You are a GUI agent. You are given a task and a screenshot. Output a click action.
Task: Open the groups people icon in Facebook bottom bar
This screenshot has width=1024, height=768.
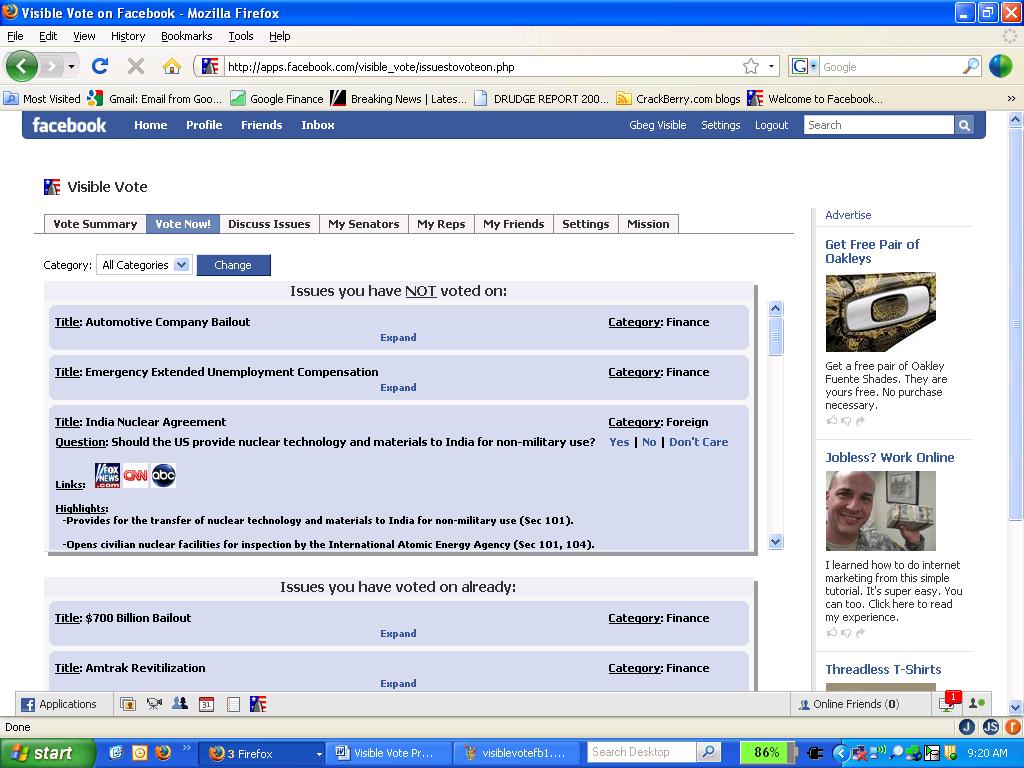[x=180, y=704]
